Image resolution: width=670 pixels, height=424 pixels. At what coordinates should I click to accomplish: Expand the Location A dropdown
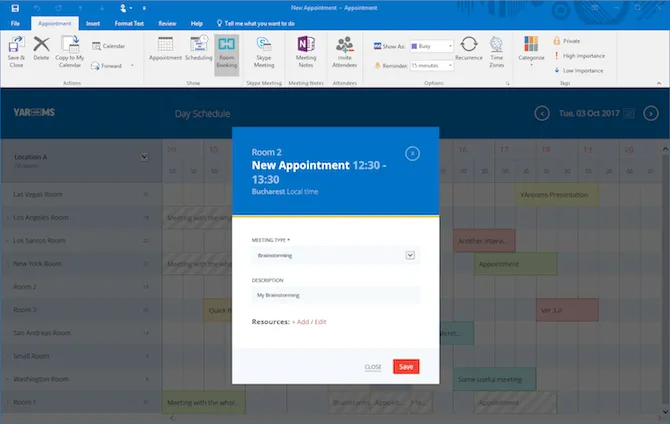(x=144, y=157)
